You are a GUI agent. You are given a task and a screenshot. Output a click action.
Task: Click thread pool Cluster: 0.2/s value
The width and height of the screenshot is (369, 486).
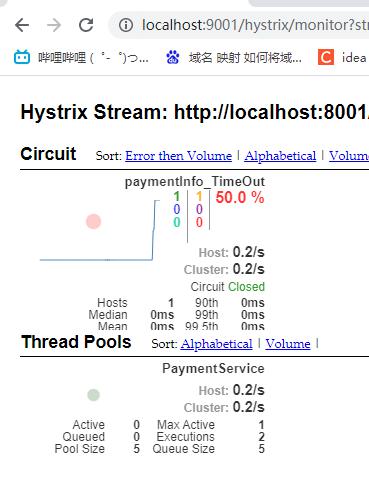click(248, 407)
